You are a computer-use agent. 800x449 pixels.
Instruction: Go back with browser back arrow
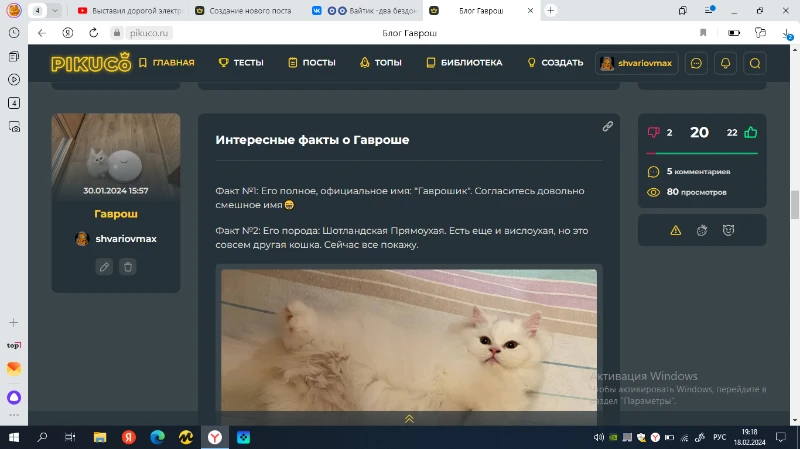(42, 33)
